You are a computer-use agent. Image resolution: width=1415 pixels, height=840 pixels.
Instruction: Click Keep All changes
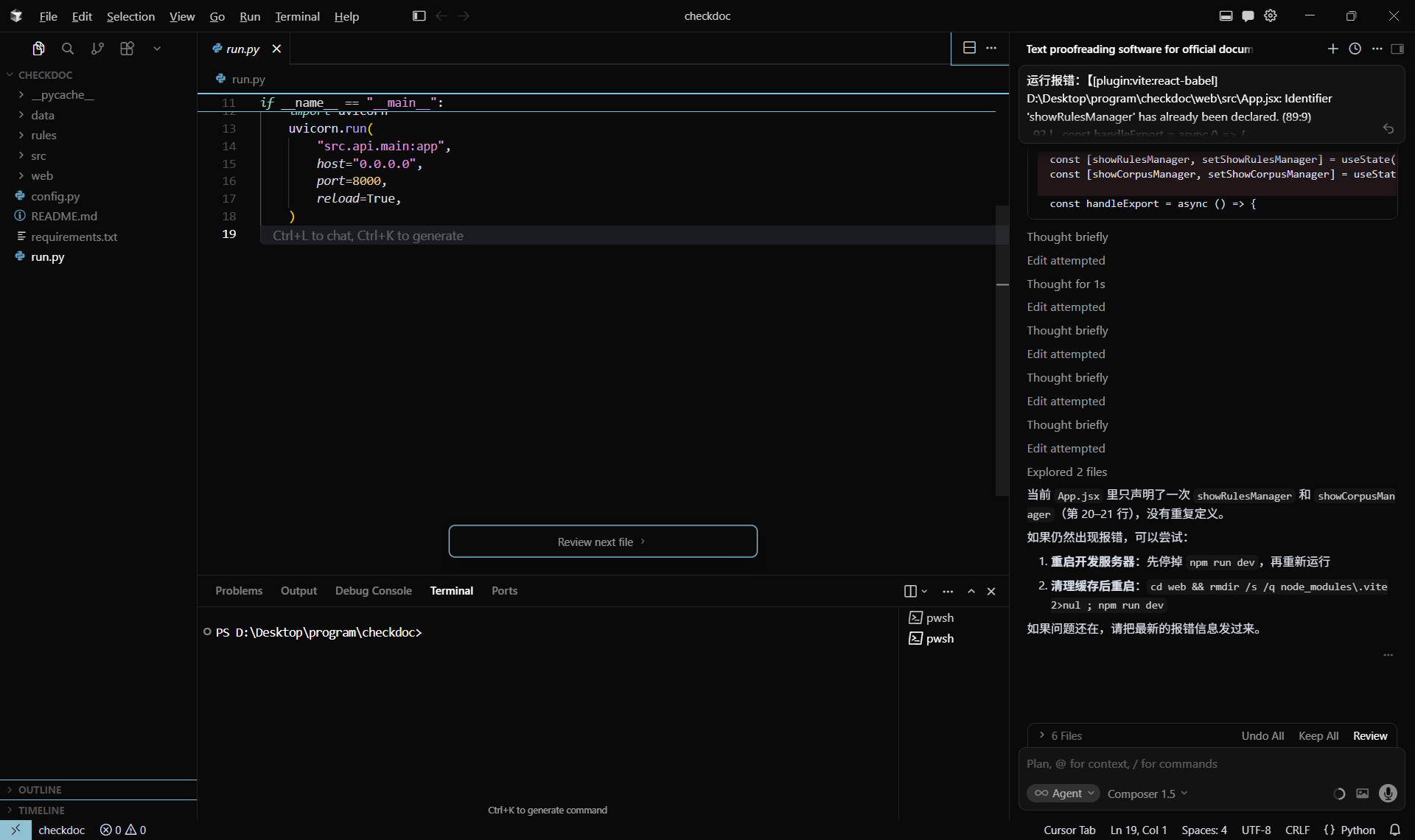pyautogui.click(x=1318, y=735)
